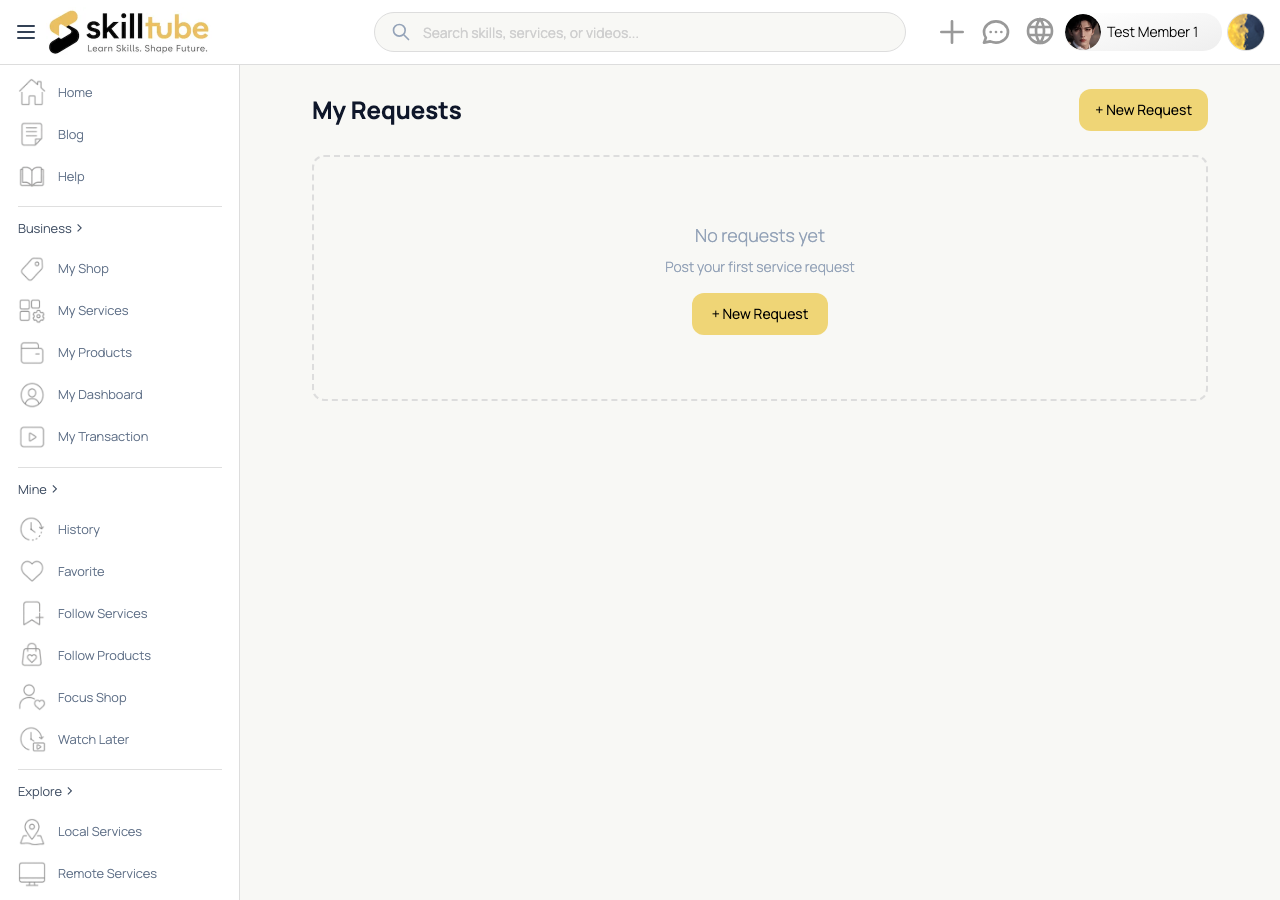Open My Shop label

coord(83,268)
